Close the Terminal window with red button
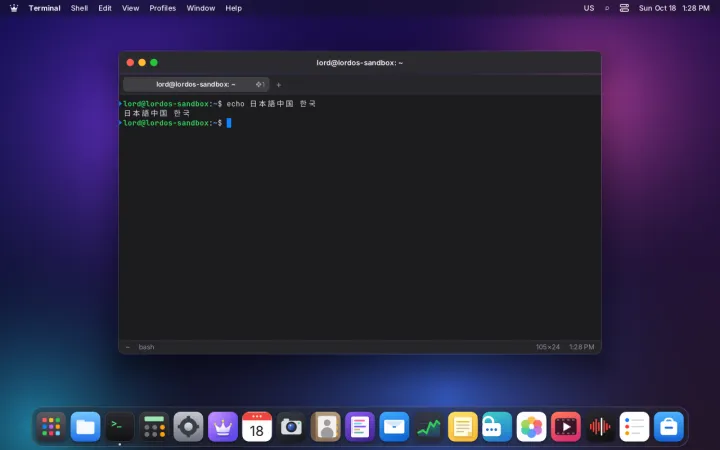The width and height of the screenshot is (720, 450). [130, 62]
